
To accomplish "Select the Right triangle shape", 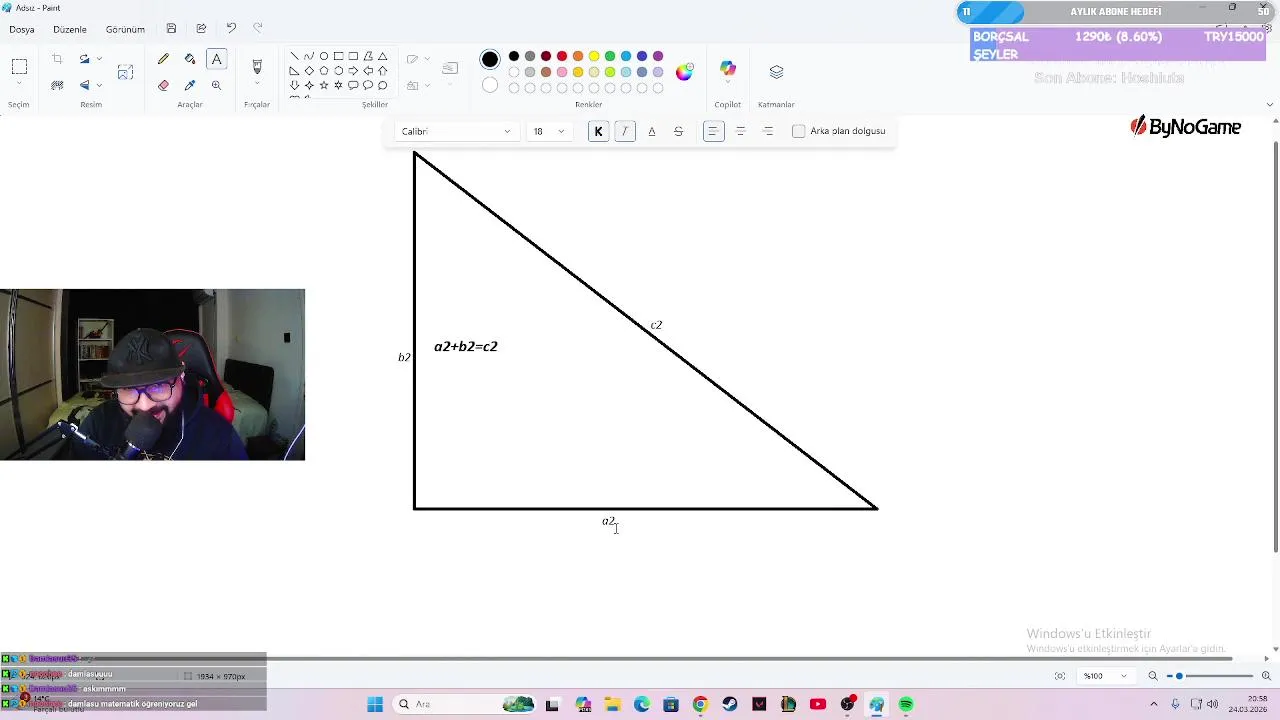I will point(294,71).
